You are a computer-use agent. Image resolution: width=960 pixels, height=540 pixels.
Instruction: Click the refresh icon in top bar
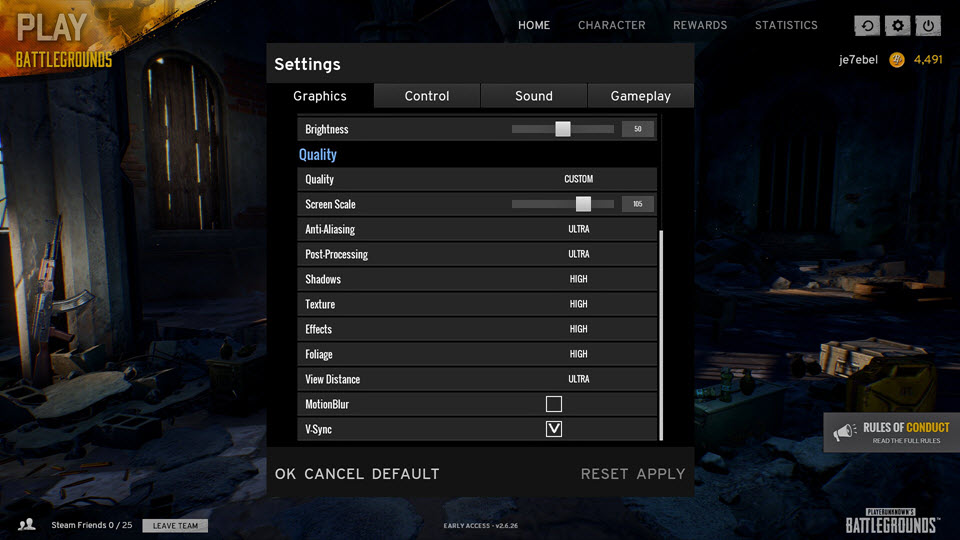[867, 26]
